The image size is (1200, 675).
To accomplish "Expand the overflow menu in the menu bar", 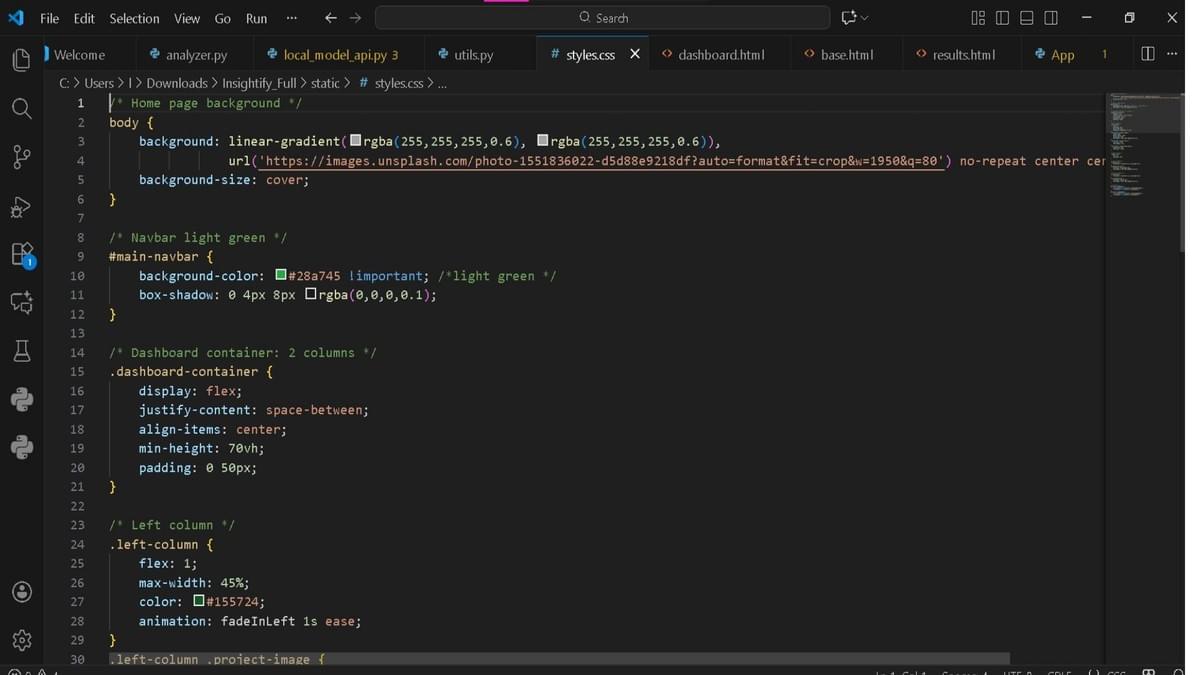I will click(x=291, y=18).
